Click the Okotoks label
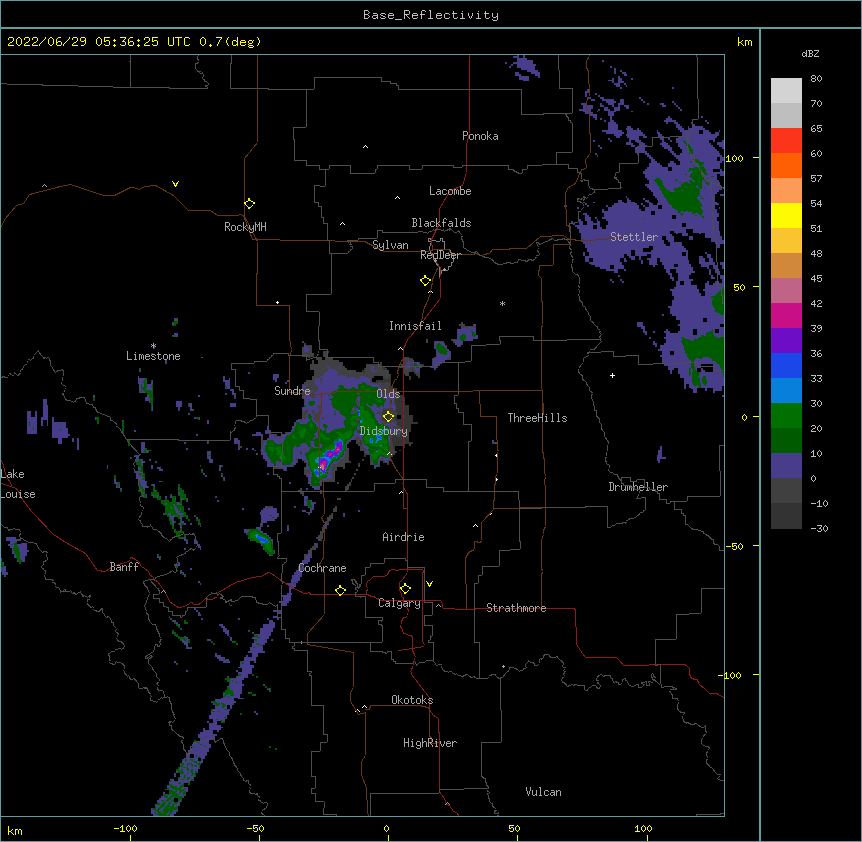 [412, 700]
